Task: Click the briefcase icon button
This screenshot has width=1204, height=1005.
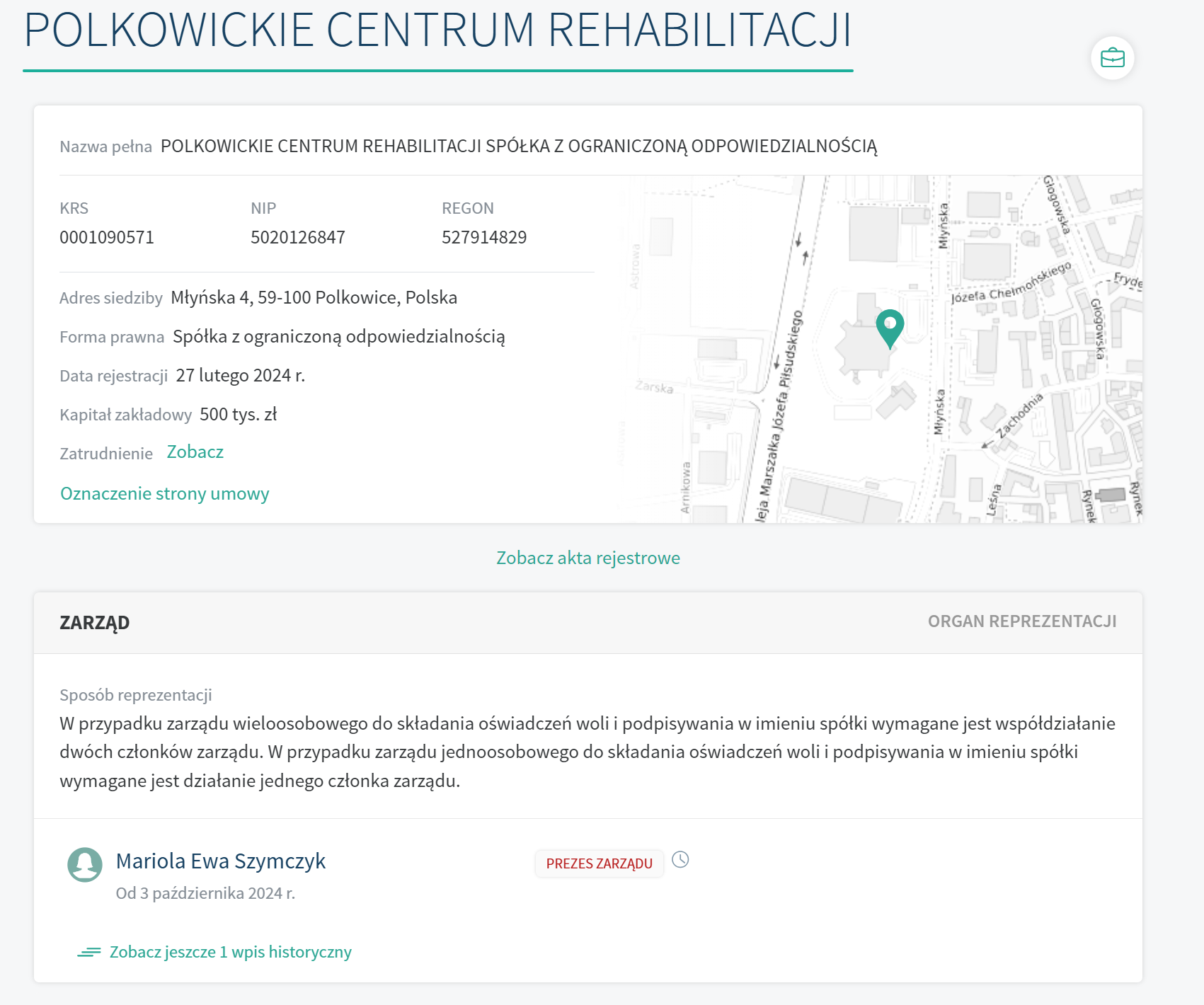Action: (1112, 58)
